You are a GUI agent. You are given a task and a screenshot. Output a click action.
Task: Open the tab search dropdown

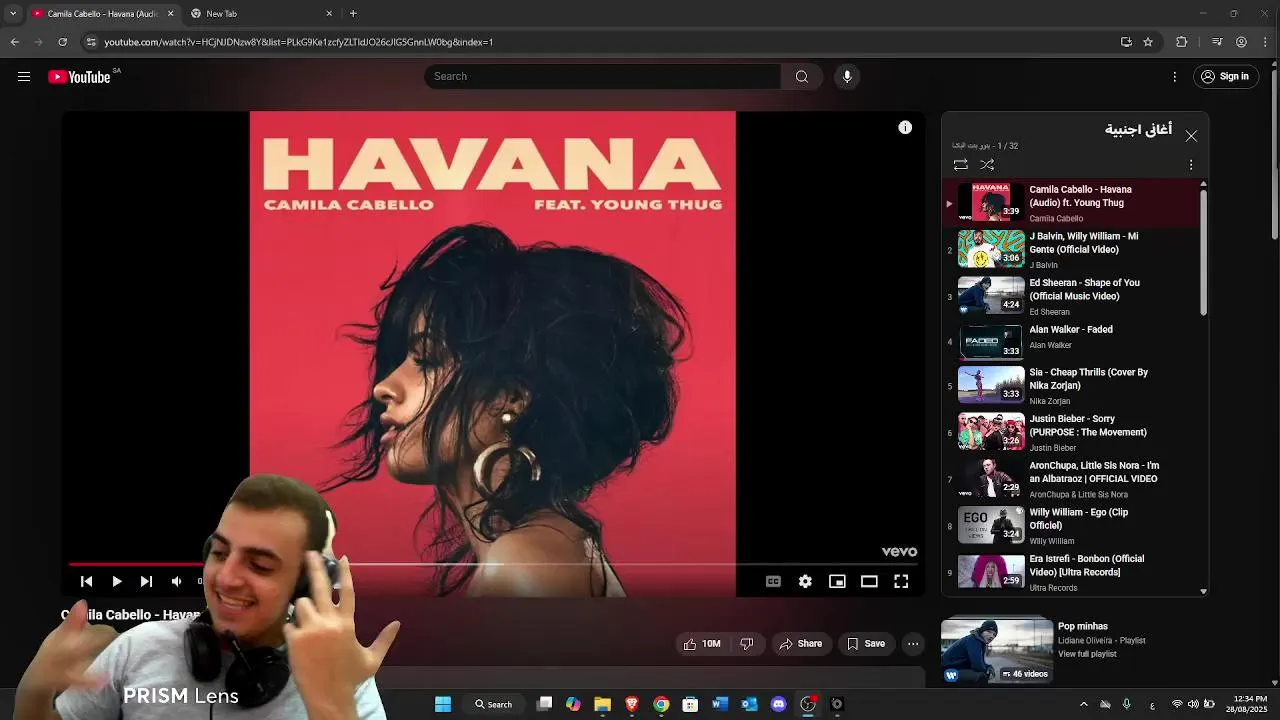coord(12,14)
